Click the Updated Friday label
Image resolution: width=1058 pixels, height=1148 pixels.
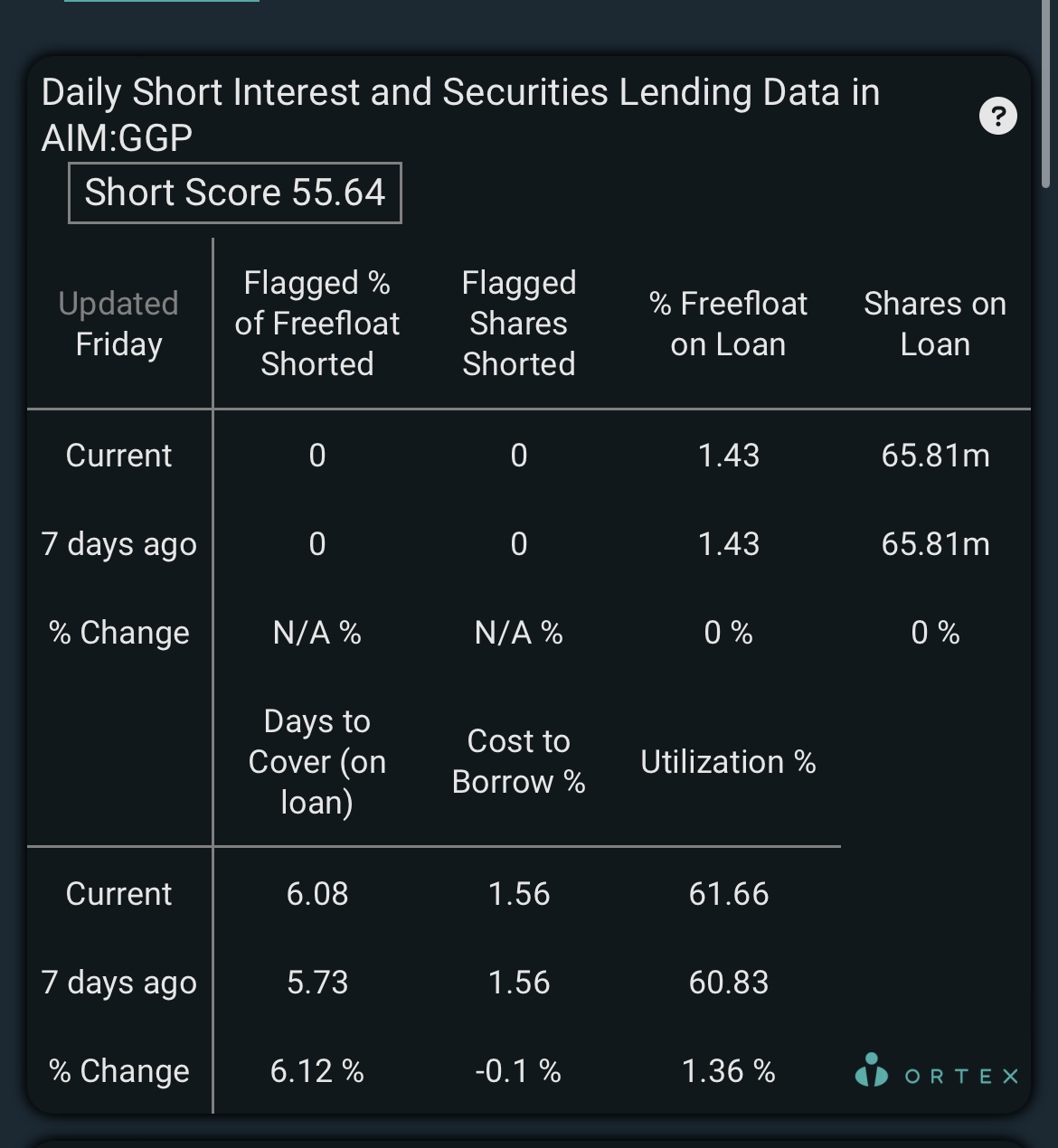[x=118, y=324]
